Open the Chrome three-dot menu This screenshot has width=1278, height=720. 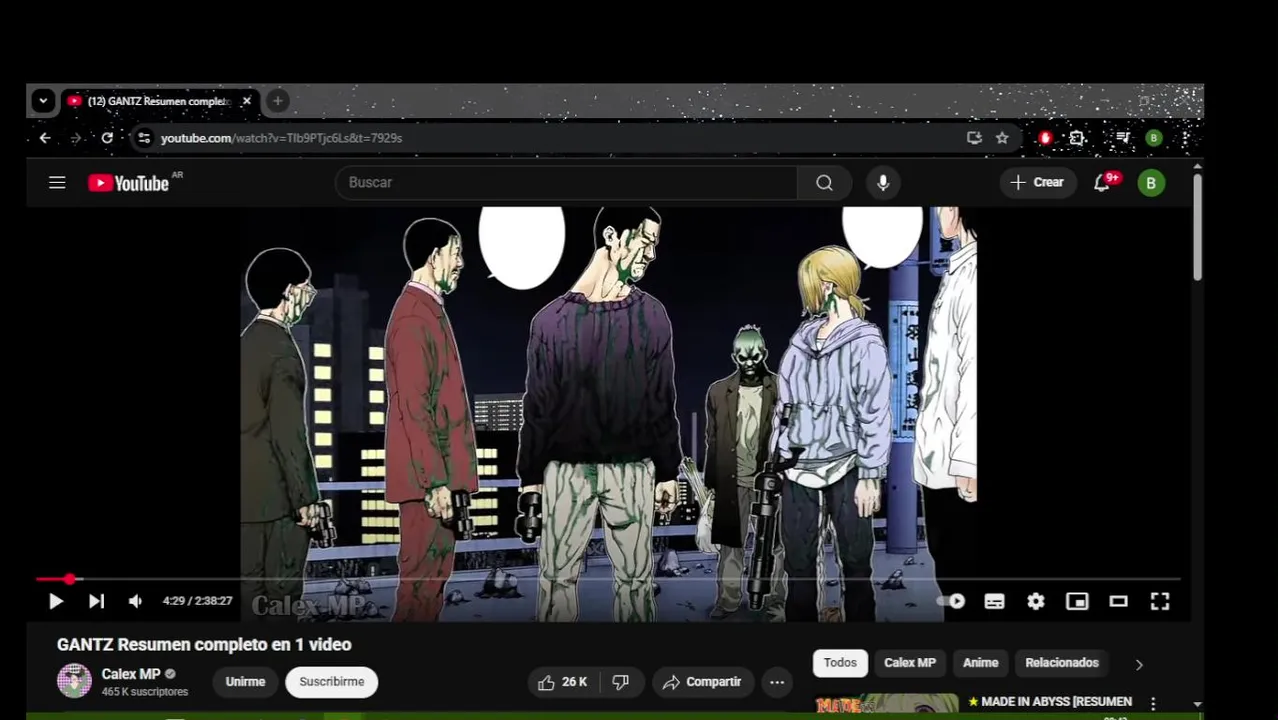click(1185, 138)
